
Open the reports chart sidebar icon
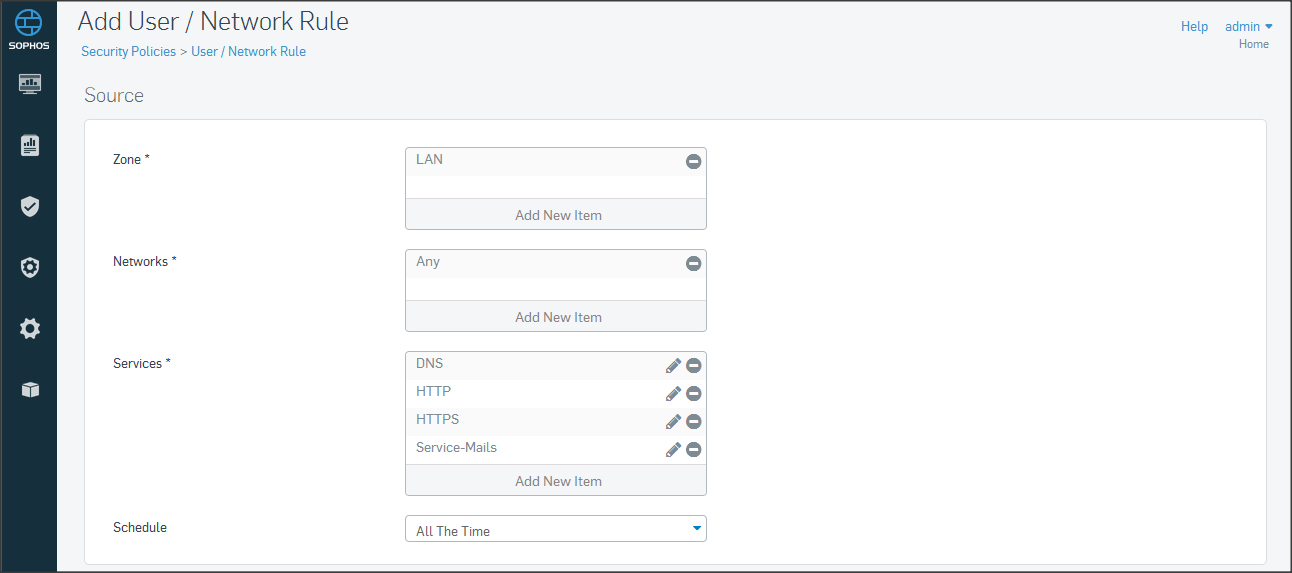30,146
